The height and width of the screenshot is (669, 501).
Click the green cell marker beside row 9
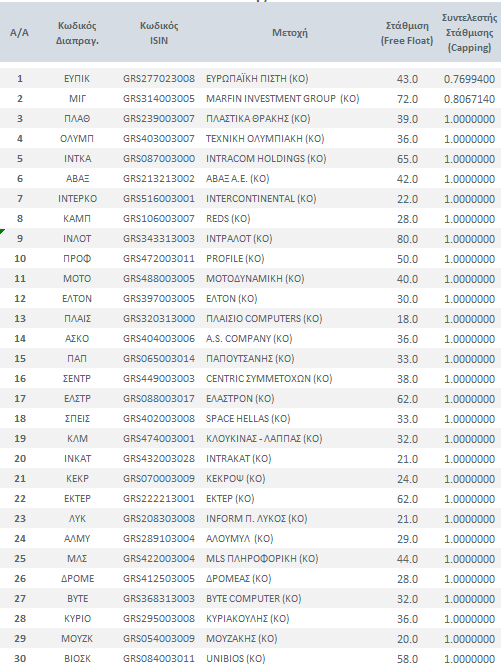point(2,231)
